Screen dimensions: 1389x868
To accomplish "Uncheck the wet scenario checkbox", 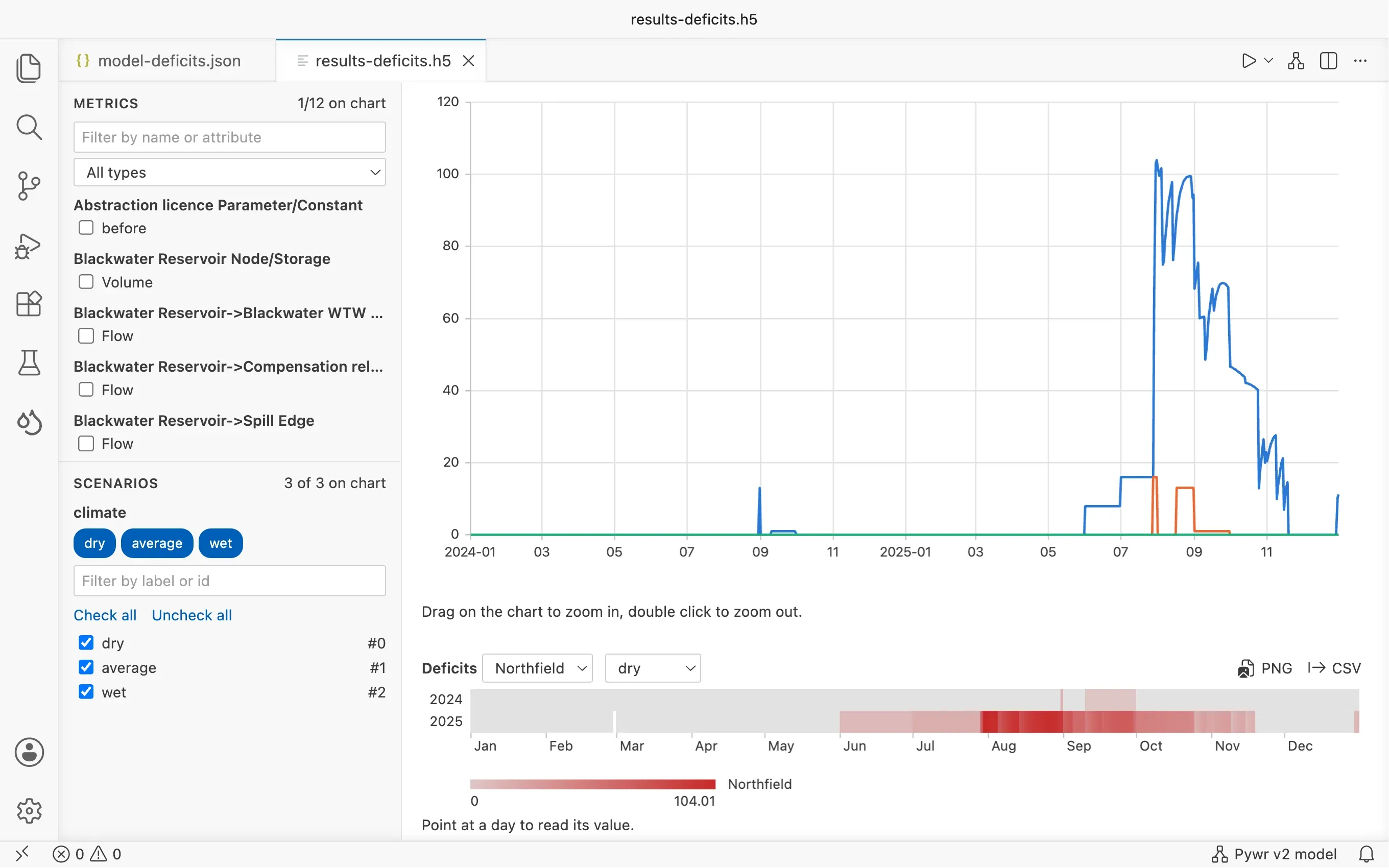I will (86, 692).
